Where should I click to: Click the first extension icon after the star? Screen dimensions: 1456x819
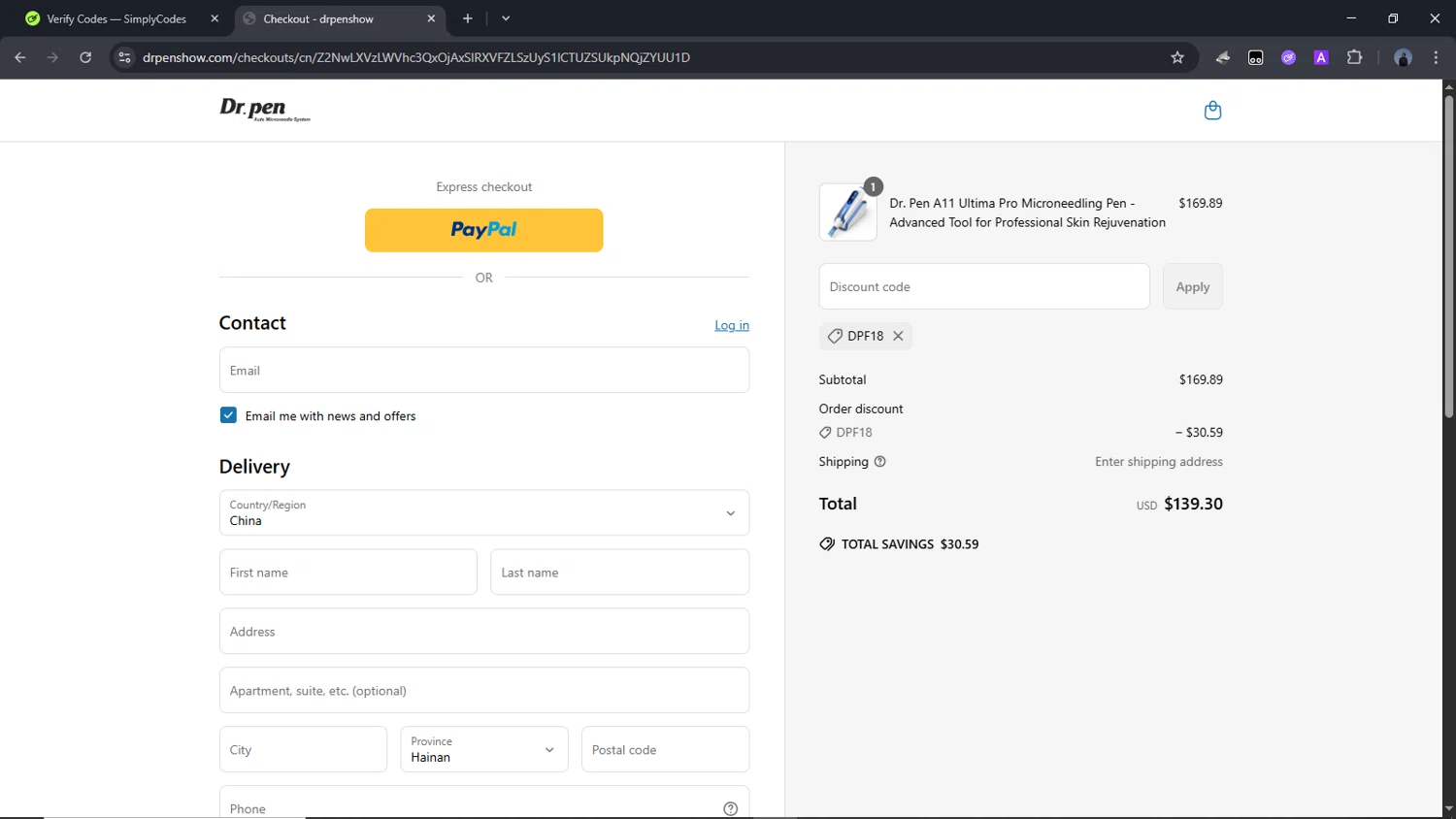point(1223,57)
